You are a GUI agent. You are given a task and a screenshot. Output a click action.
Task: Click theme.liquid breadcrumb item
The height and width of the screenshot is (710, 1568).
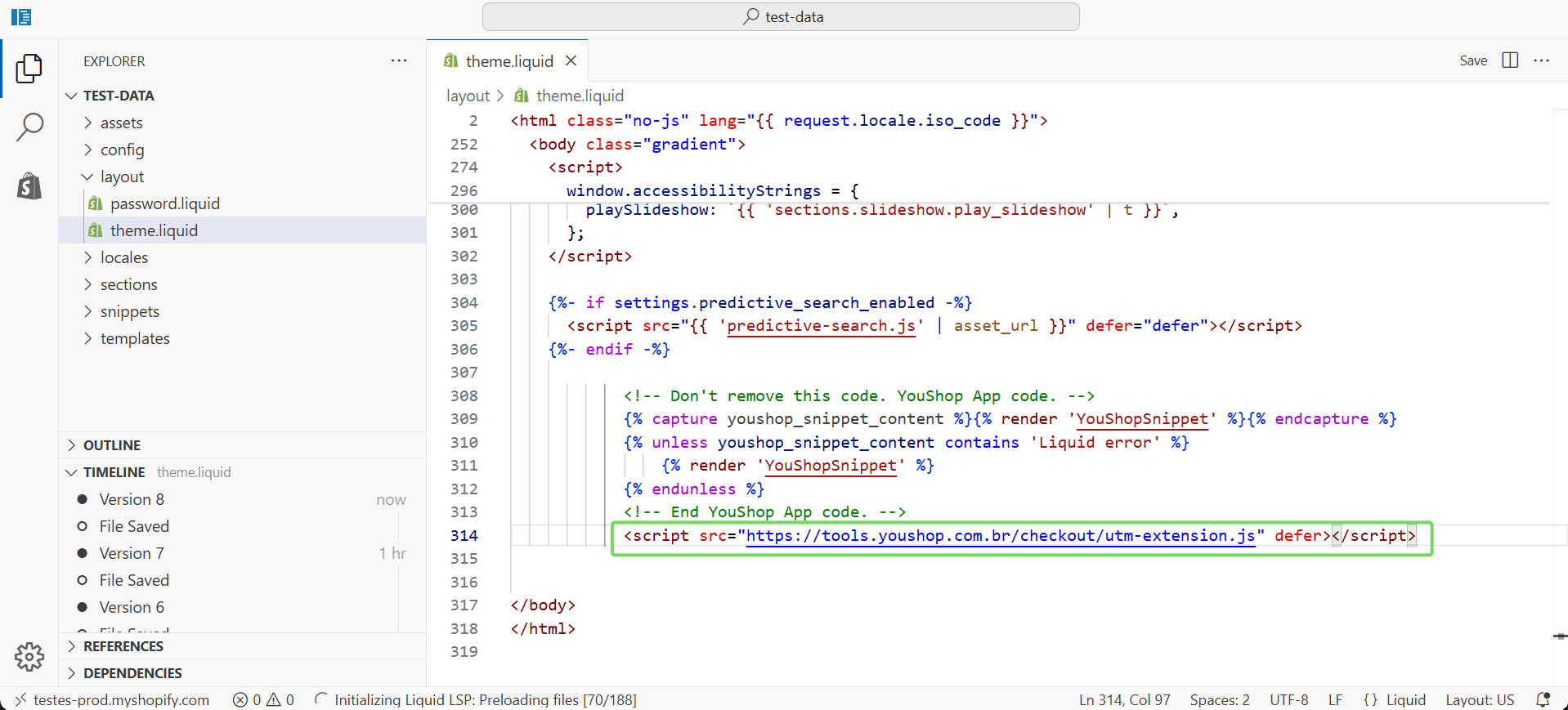coord(580,96)
